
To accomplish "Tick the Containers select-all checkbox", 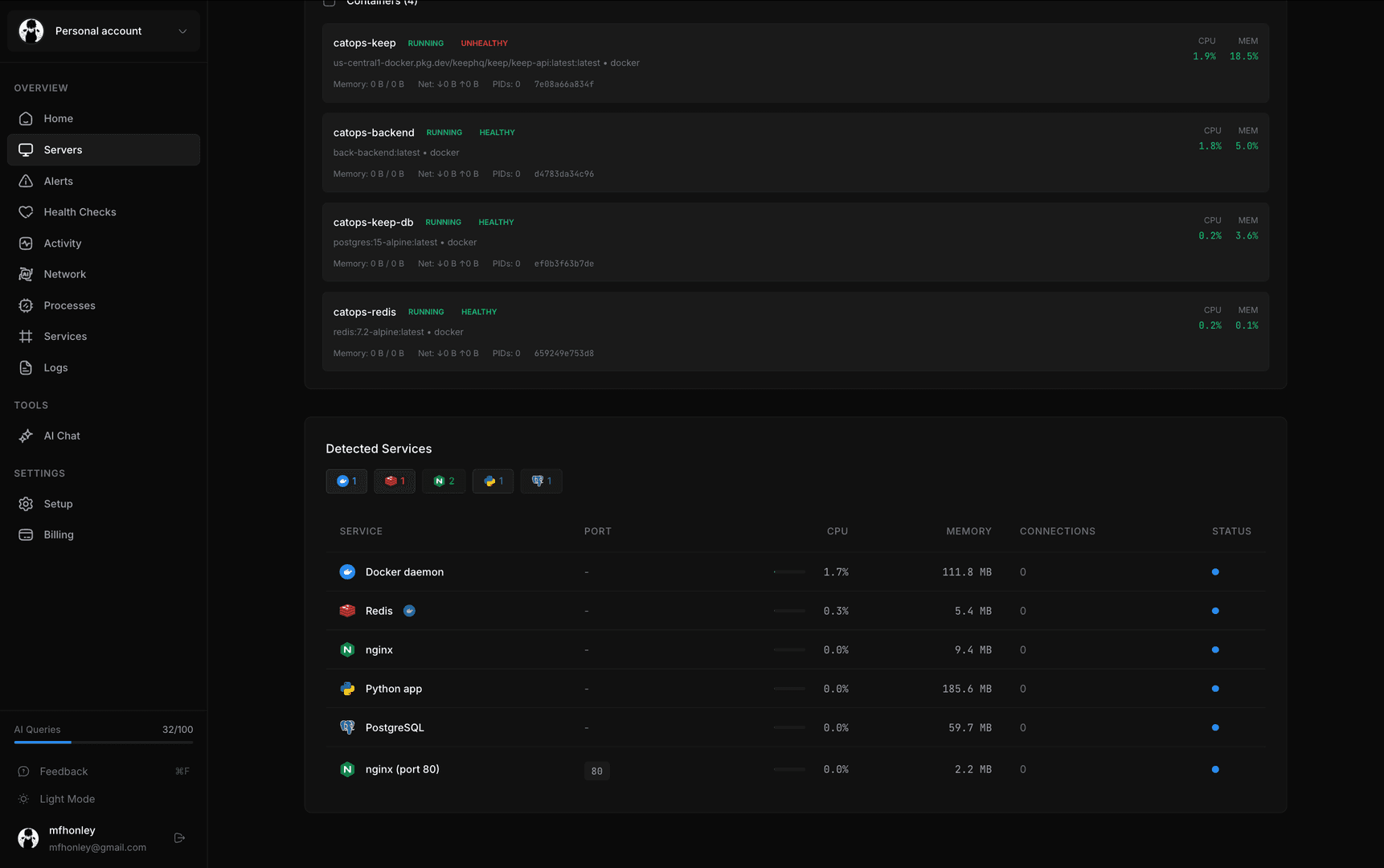I will pyautogui.click(x=330, y=2).
